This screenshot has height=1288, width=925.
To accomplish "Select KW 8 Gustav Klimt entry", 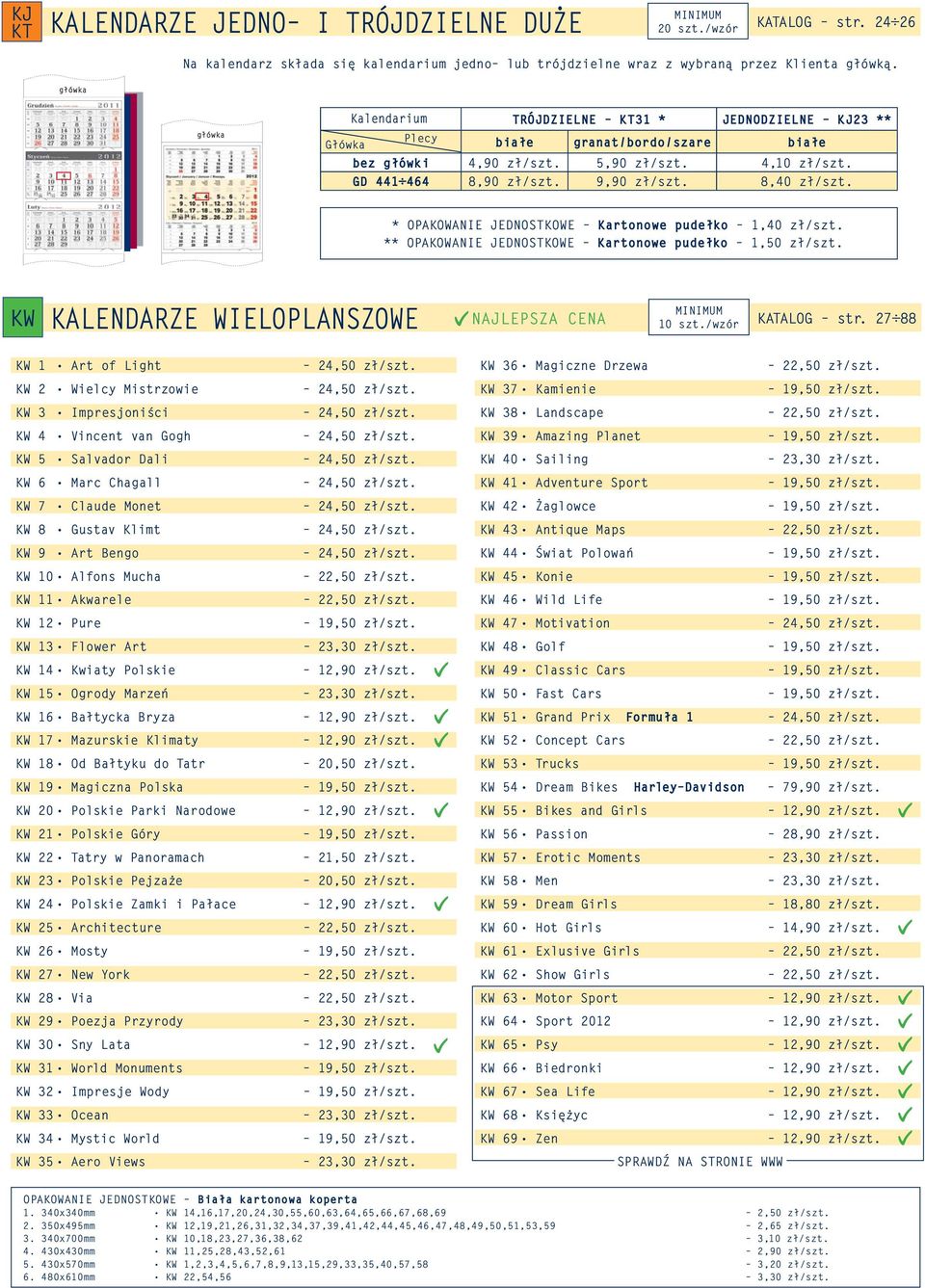I will [234, 529].
